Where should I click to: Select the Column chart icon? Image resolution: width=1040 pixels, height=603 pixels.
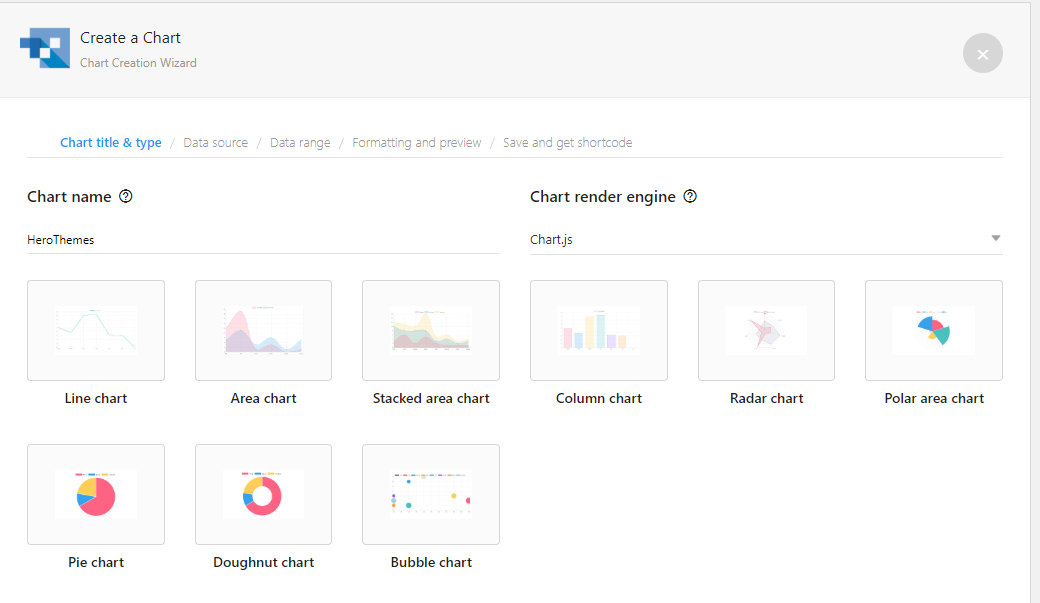(599, 330)
